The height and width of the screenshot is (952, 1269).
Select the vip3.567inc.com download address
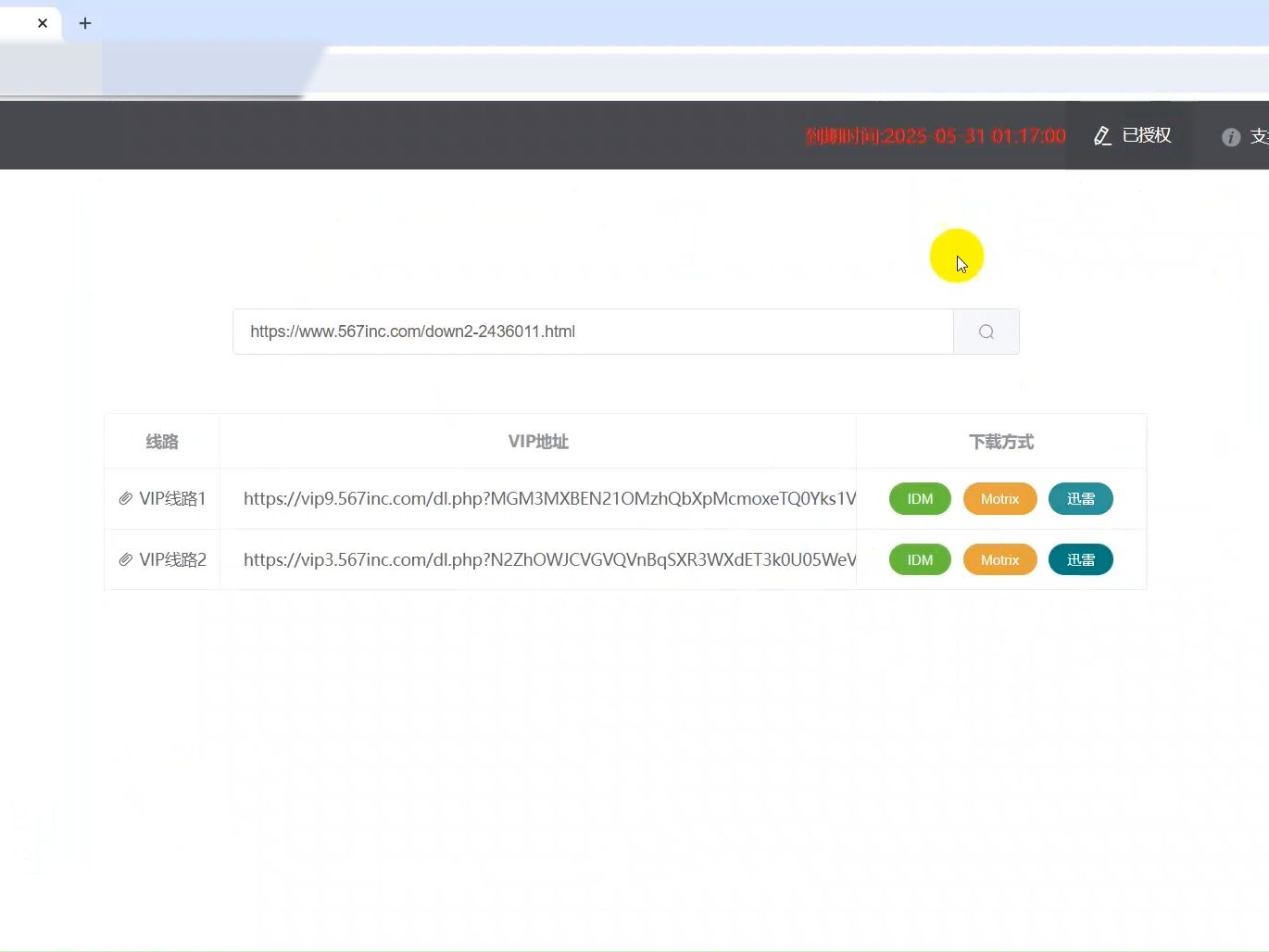coord(549,559)
